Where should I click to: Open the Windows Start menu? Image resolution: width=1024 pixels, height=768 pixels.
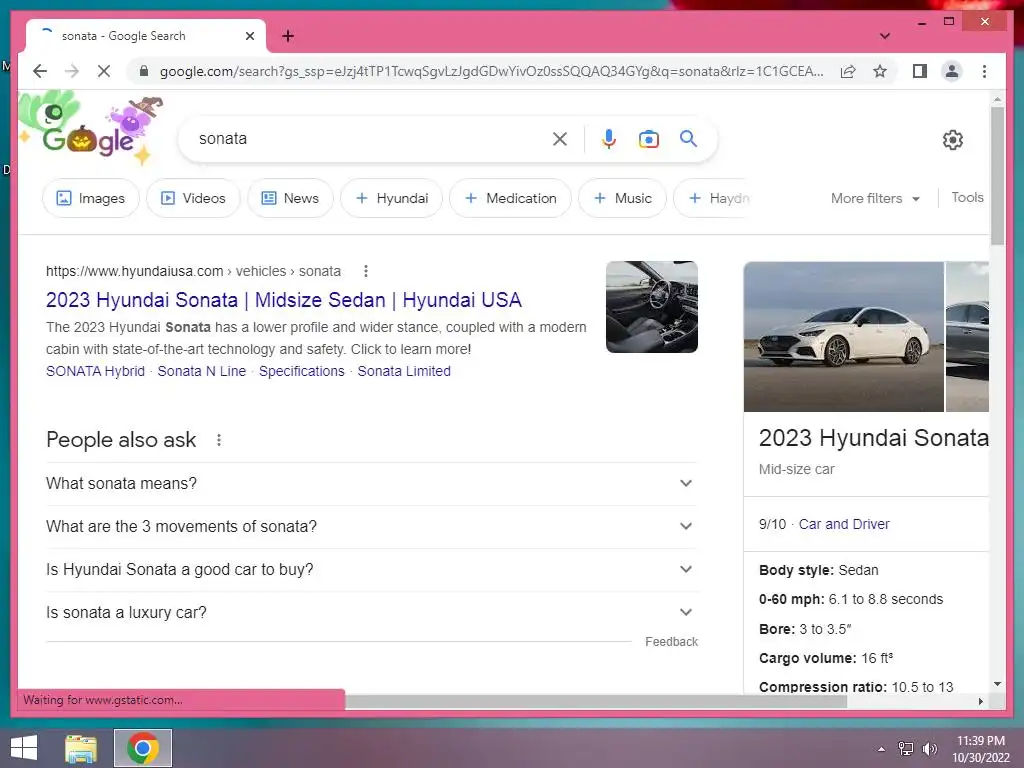pos(24,748)
